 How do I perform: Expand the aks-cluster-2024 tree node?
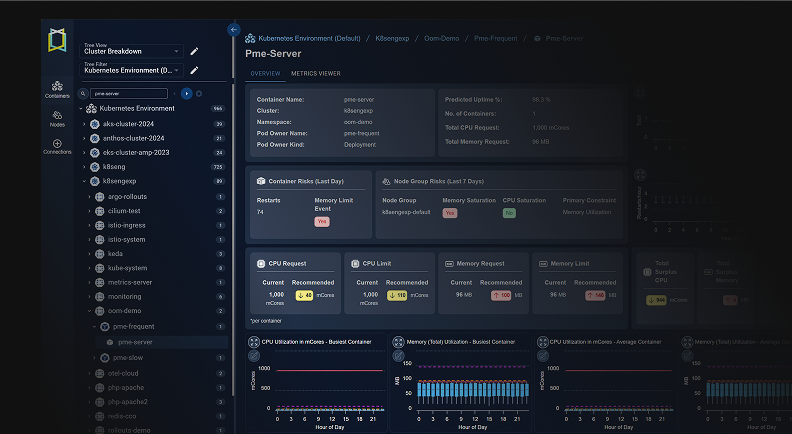pyautogui.click(x=86, y=124)
